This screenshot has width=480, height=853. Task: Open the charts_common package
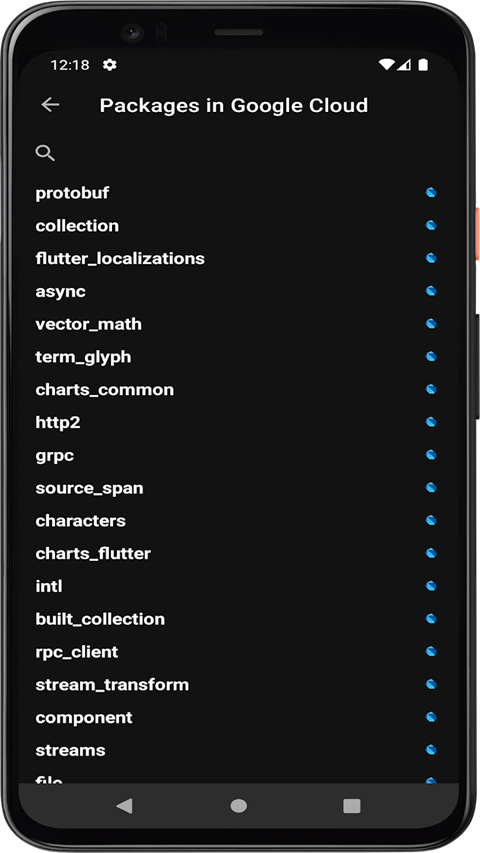[x=104, y=390]
